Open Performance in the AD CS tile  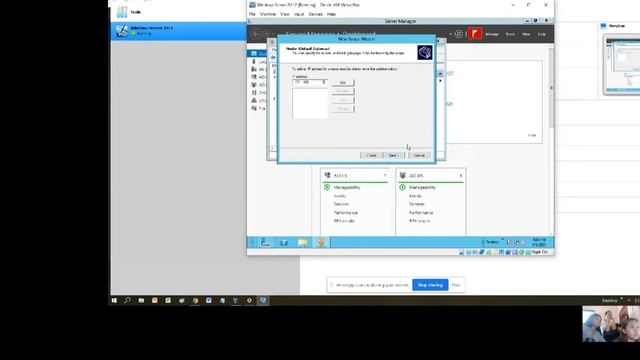coord(346,213)
